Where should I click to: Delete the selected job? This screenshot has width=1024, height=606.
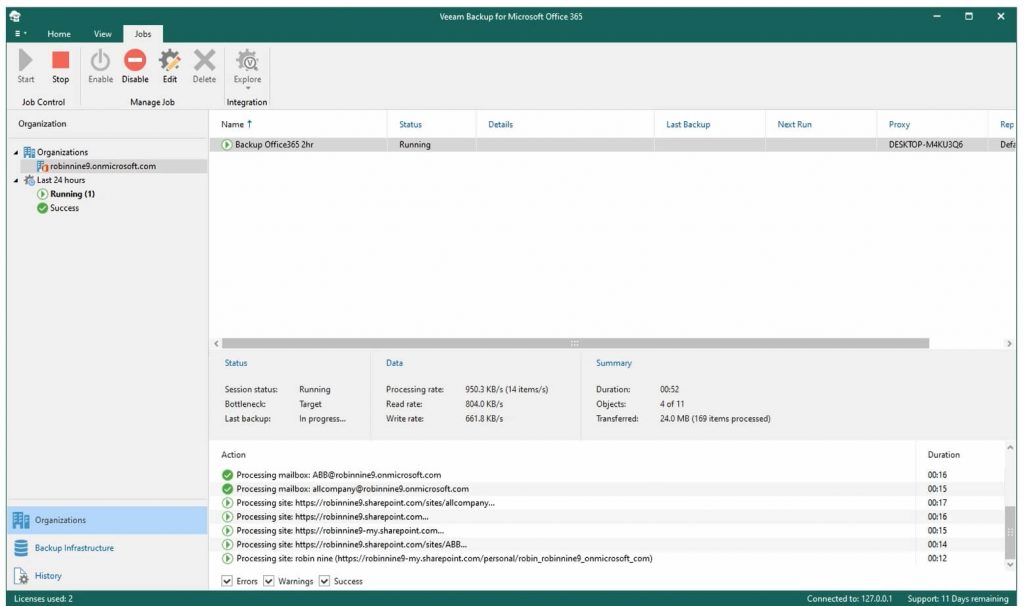[x=204, y=66]
